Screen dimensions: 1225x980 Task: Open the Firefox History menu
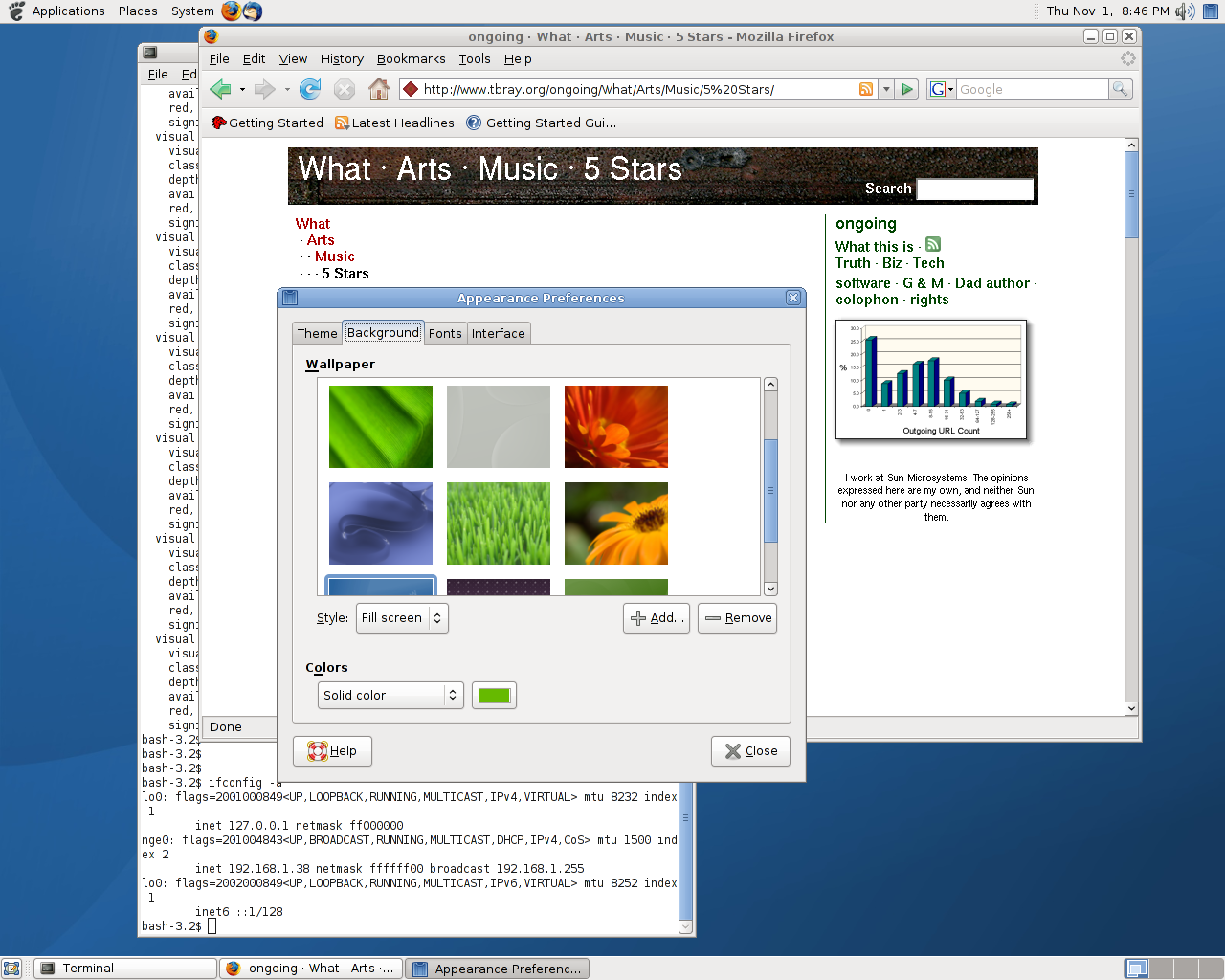click(x=342, y=58)
